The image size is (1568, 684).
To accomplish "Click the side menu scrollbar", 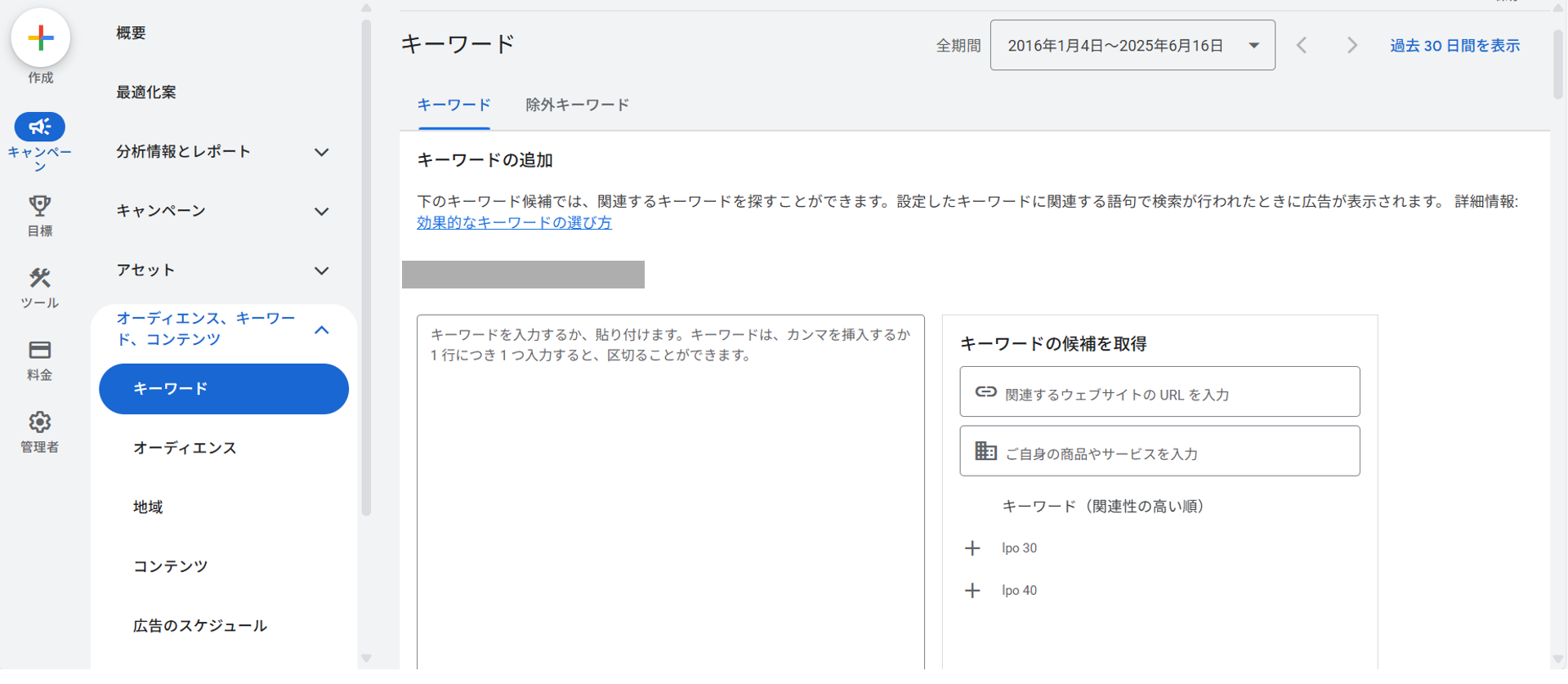I will tap(366, 266).
